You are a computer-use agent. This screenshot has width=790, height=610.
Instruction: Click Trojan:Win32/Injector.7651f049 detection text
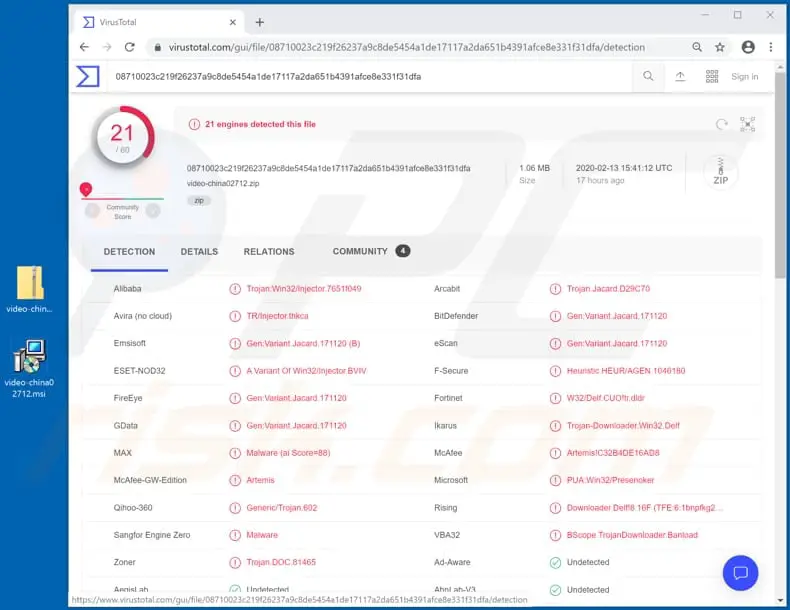click(304, 289)
